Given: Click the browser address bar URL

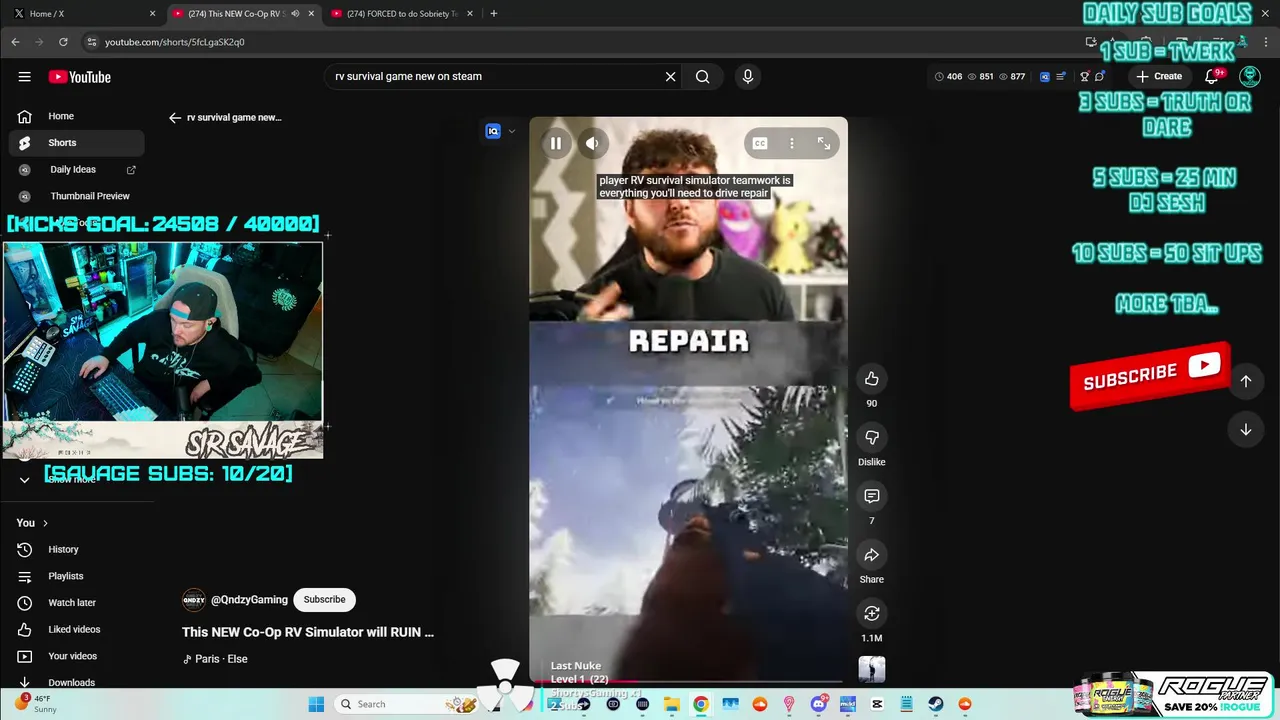Looking at the screenshot, I should [x=175, y=42].
